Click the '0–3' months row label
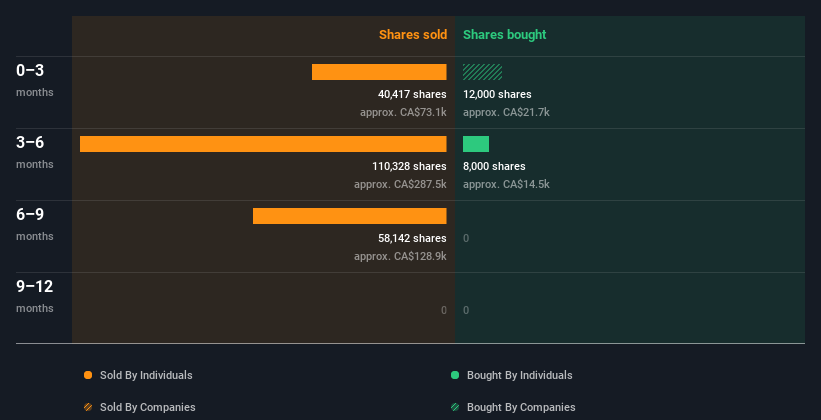Image resolution: width=821 pixels, height=420 pixels. [x=30, y=70]
